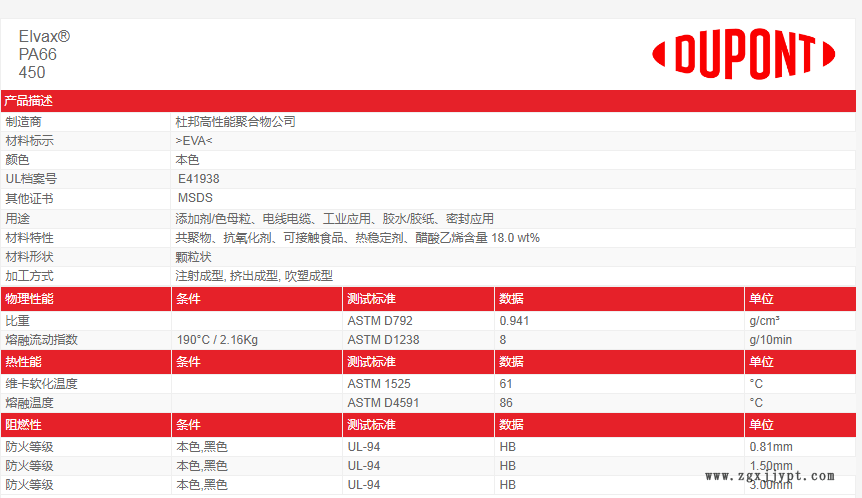Click the >EVA< material marking value
Screen dimensions: 862x498
tap(193, 141)
